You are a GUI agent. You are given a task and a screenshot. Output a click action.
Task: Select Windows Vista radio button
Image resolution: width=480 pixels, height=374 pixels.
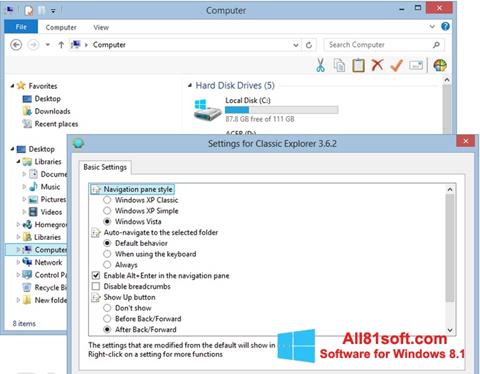[107, 221]
